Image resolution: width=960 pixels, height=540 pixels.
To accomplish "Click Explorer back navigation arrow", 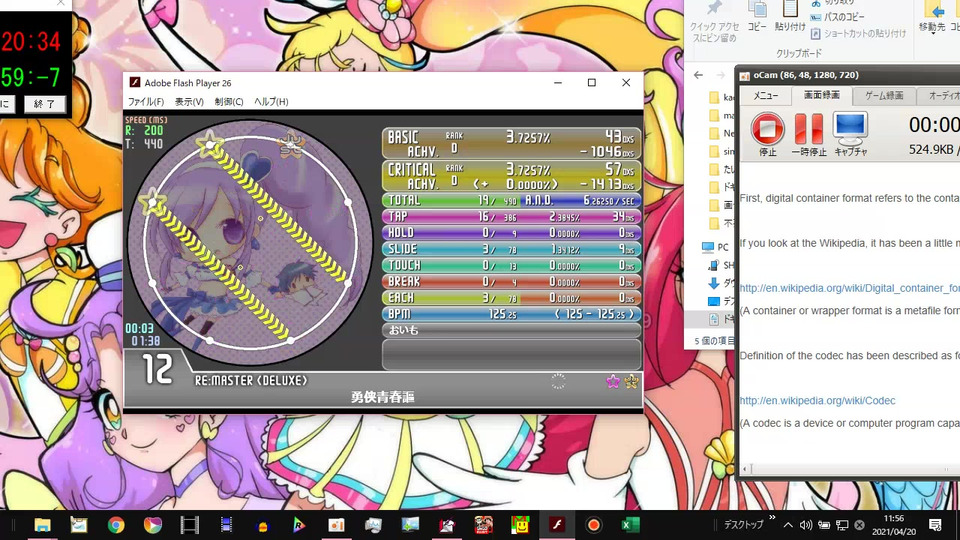I will click(x=699, y=75).
